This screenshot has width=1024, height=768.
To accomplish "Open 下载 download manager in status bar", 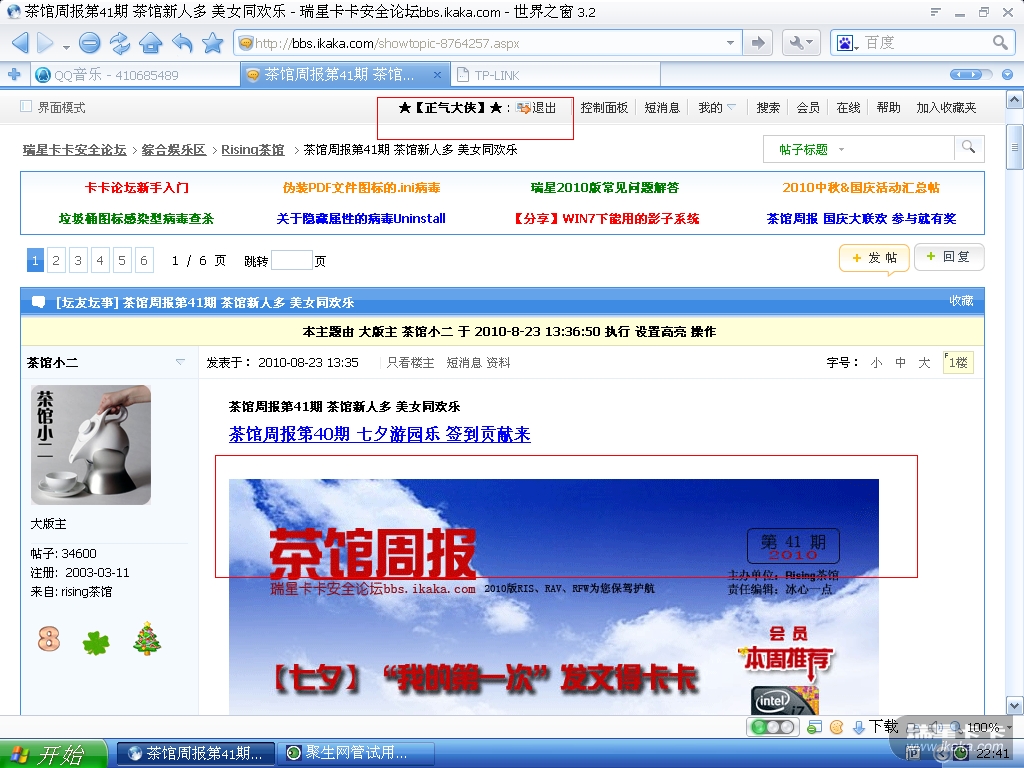I will [x=876, y=727].
